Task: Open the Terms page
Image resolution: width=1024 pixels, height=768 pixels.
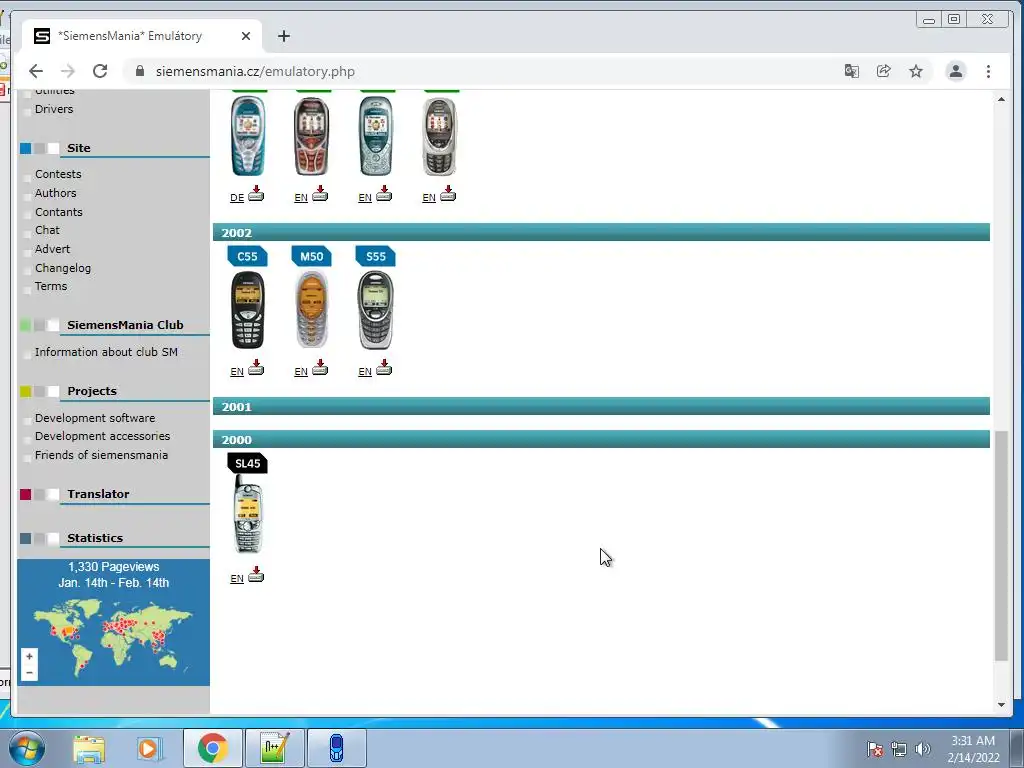Action: tap(51, 287)
